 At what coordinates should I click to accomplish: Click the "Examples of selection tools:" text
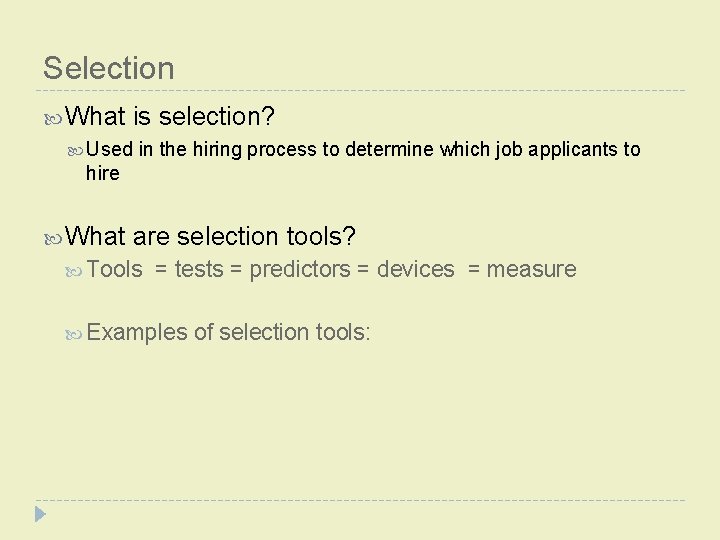coord(229,332)
